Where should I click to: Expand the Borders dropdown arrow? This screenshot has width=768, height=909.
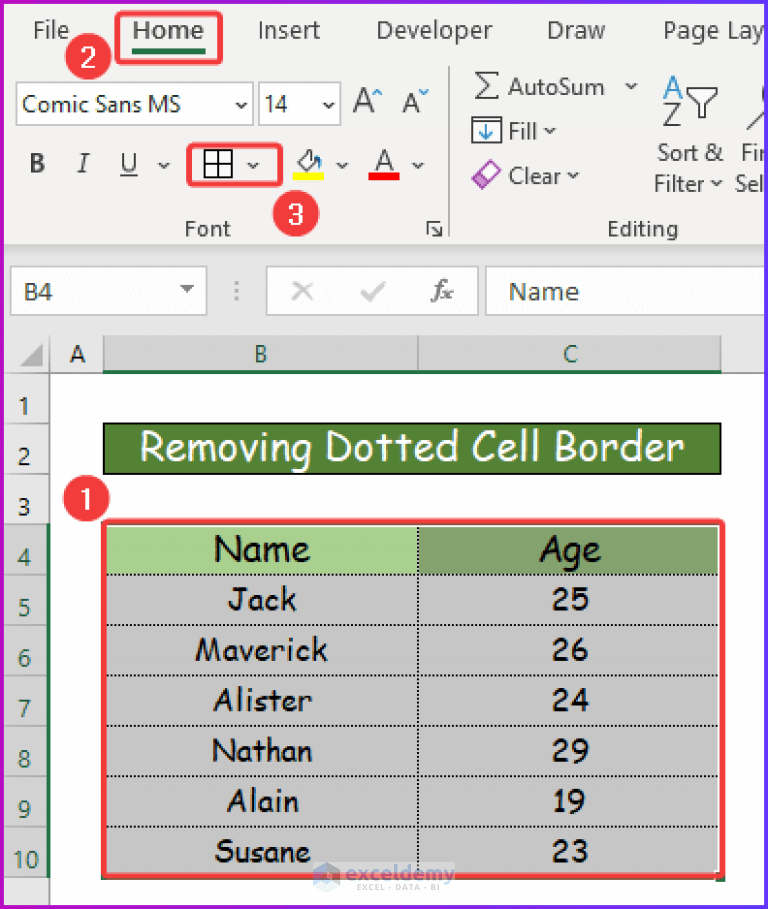point(252,163)
